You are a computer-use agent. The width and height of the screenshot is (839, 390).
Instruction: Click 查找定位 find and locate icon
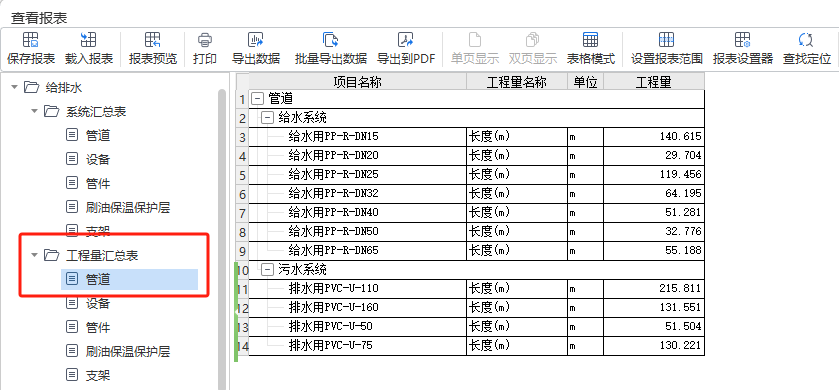[806, 40]
